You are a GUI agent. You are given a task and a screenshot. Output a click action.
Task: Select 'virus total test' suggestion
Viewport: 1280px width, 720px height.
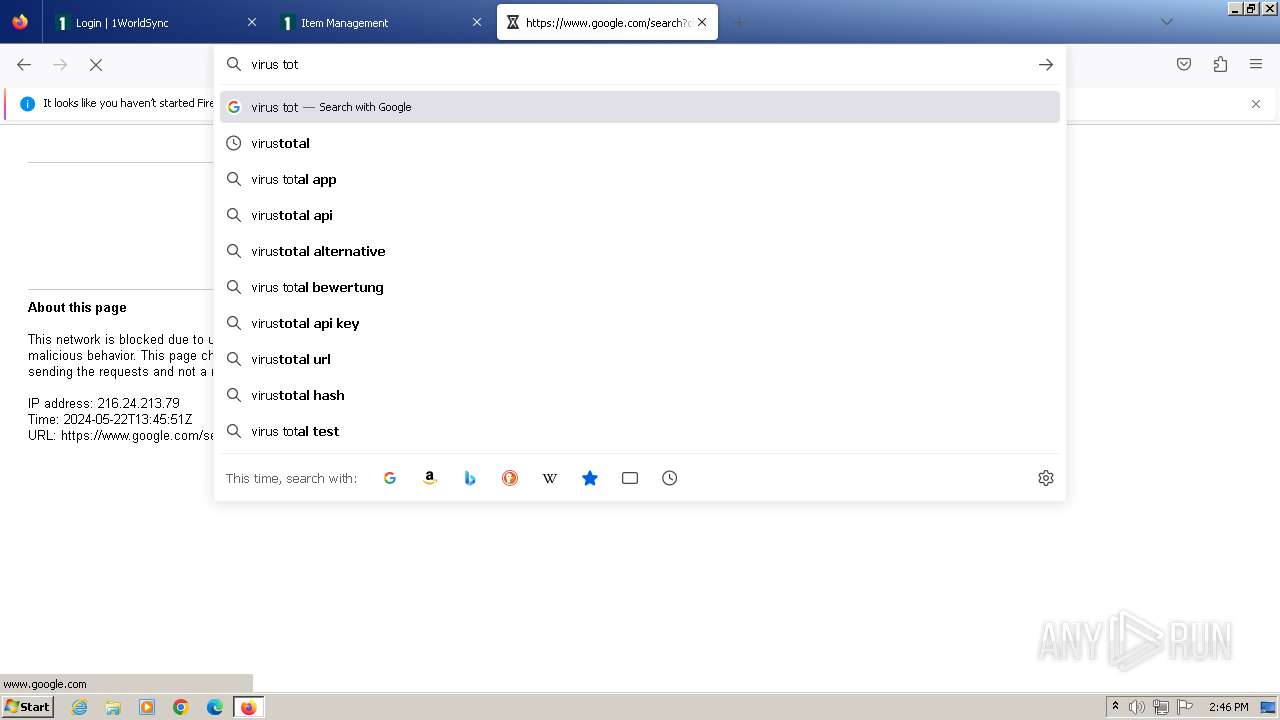(x=640, y=431)
